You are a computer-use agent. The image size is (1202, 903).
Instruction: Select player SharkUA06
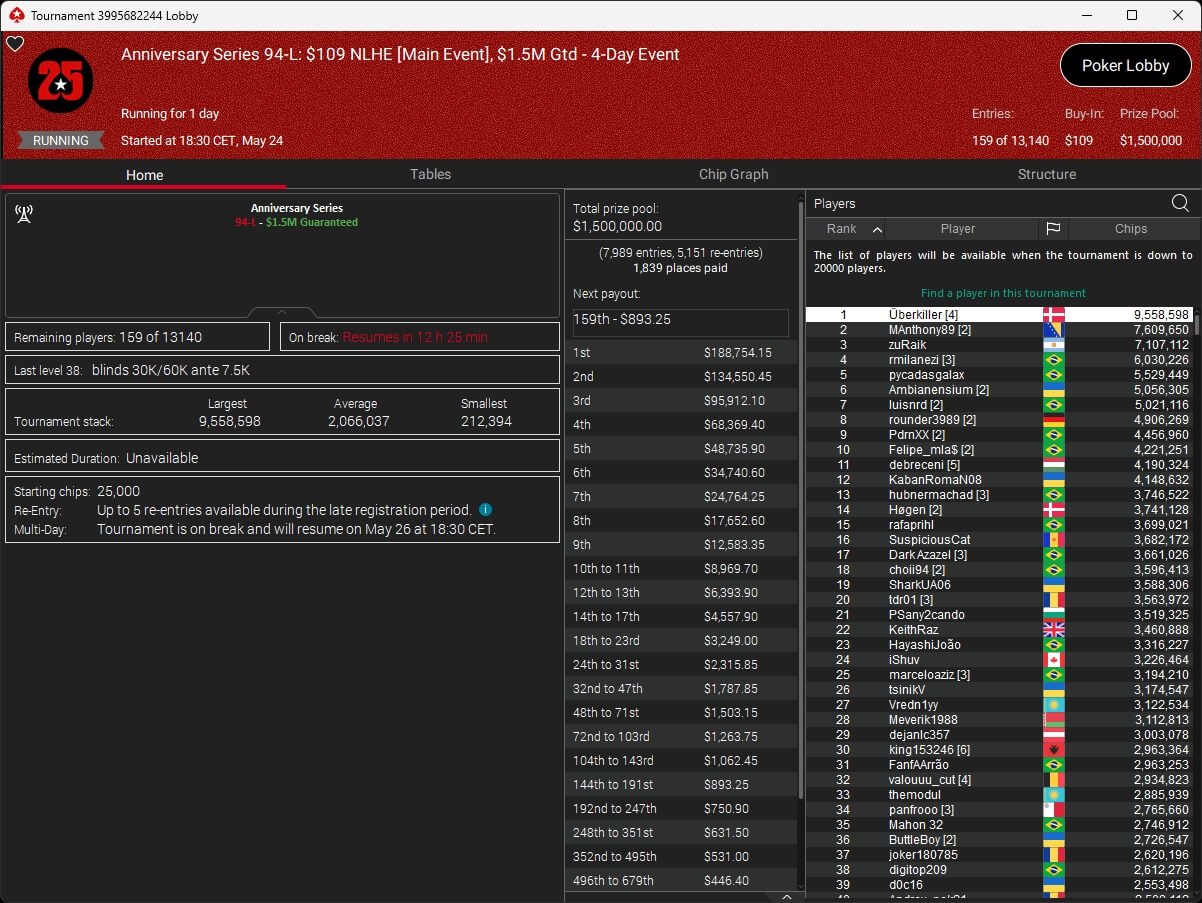tap(999, 585)
